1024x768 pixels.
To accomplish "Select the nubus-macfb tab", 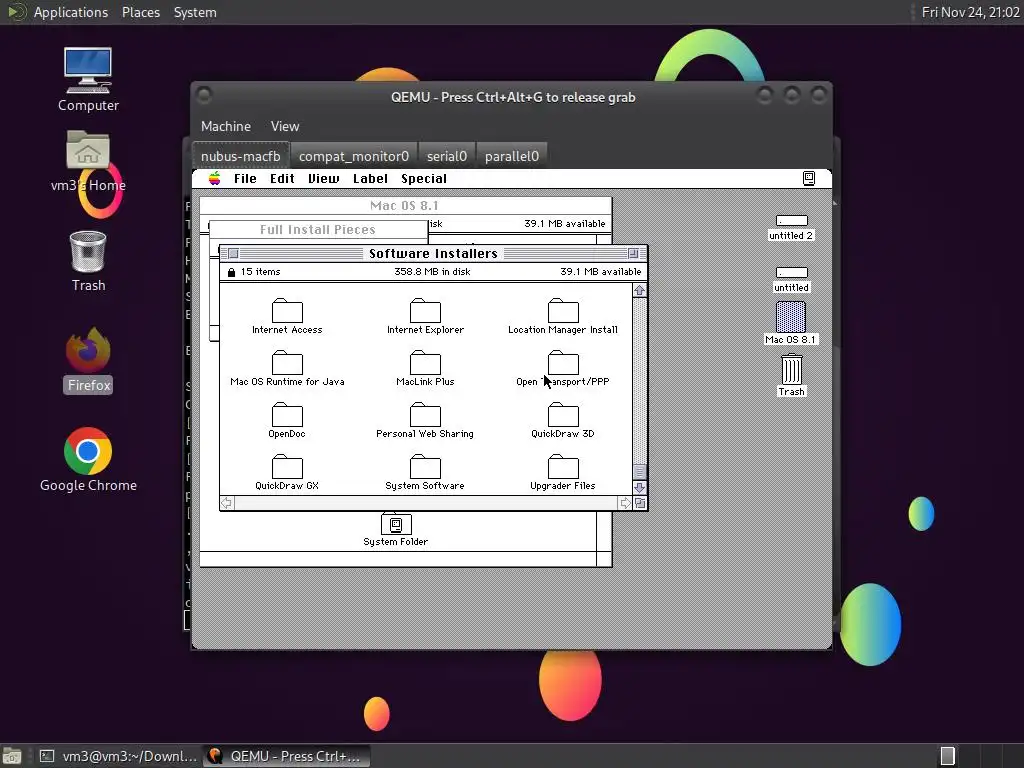I will point(240,156).
